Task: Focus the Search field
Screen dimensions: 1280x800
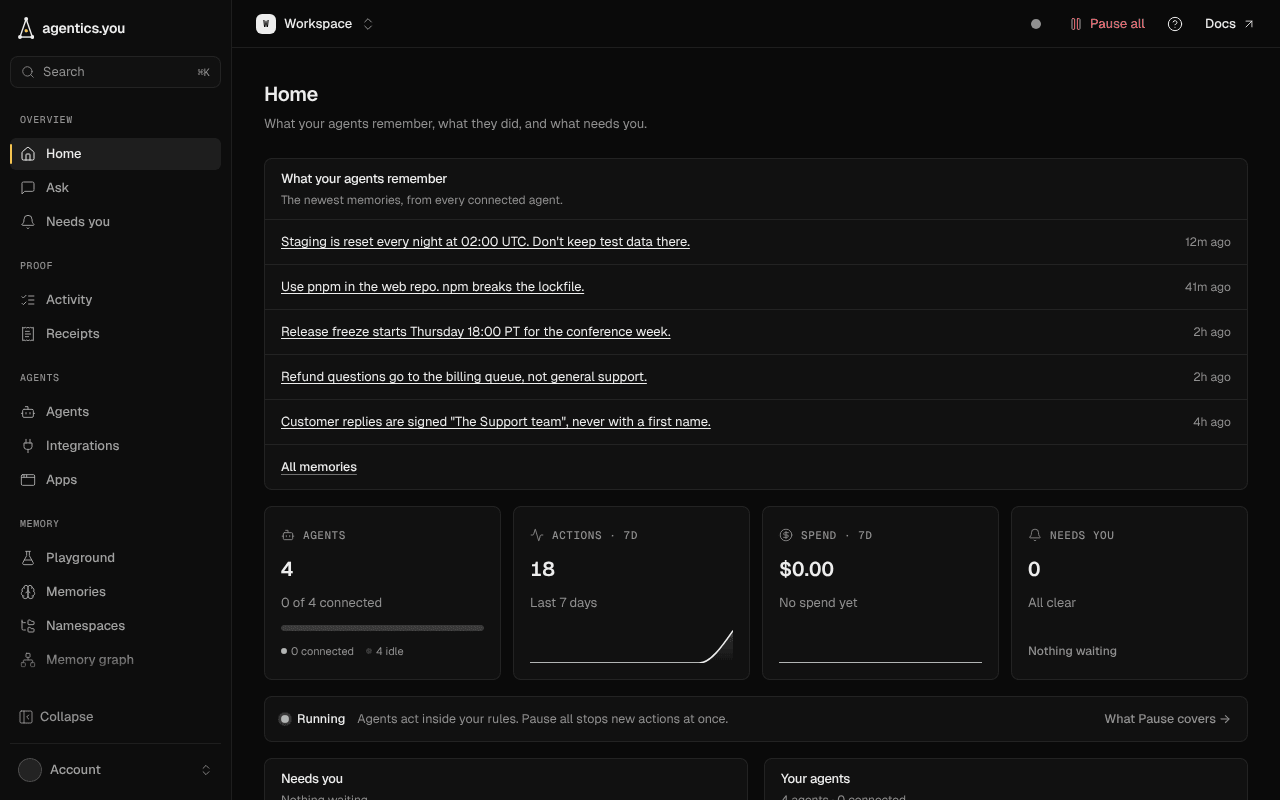Action: click(x=115, y=72)
